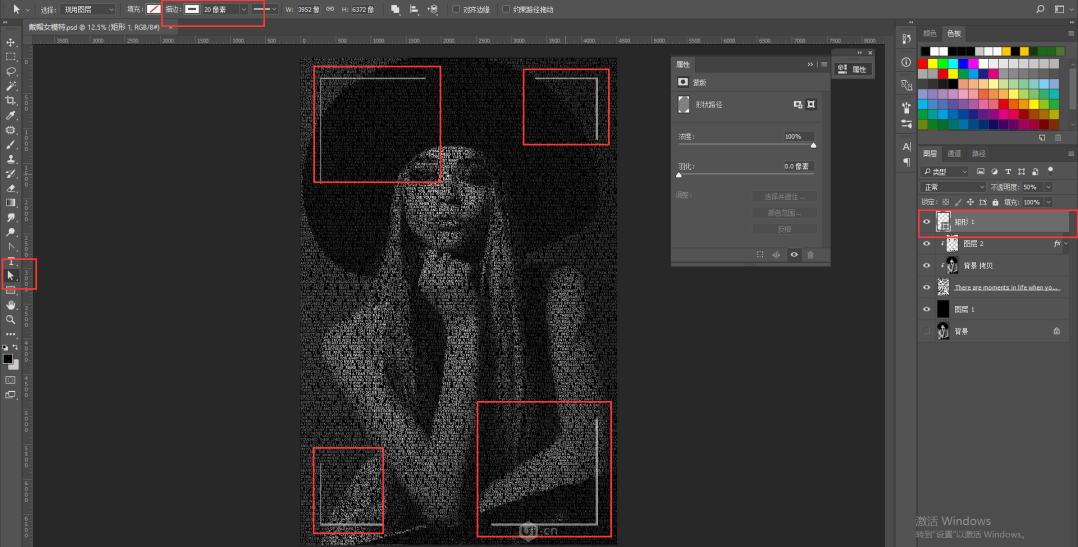This screenshot has height=547, width=1078.
Task: Open the stroke width 20 像素 dropdown
Action: (x=243, y=9)
